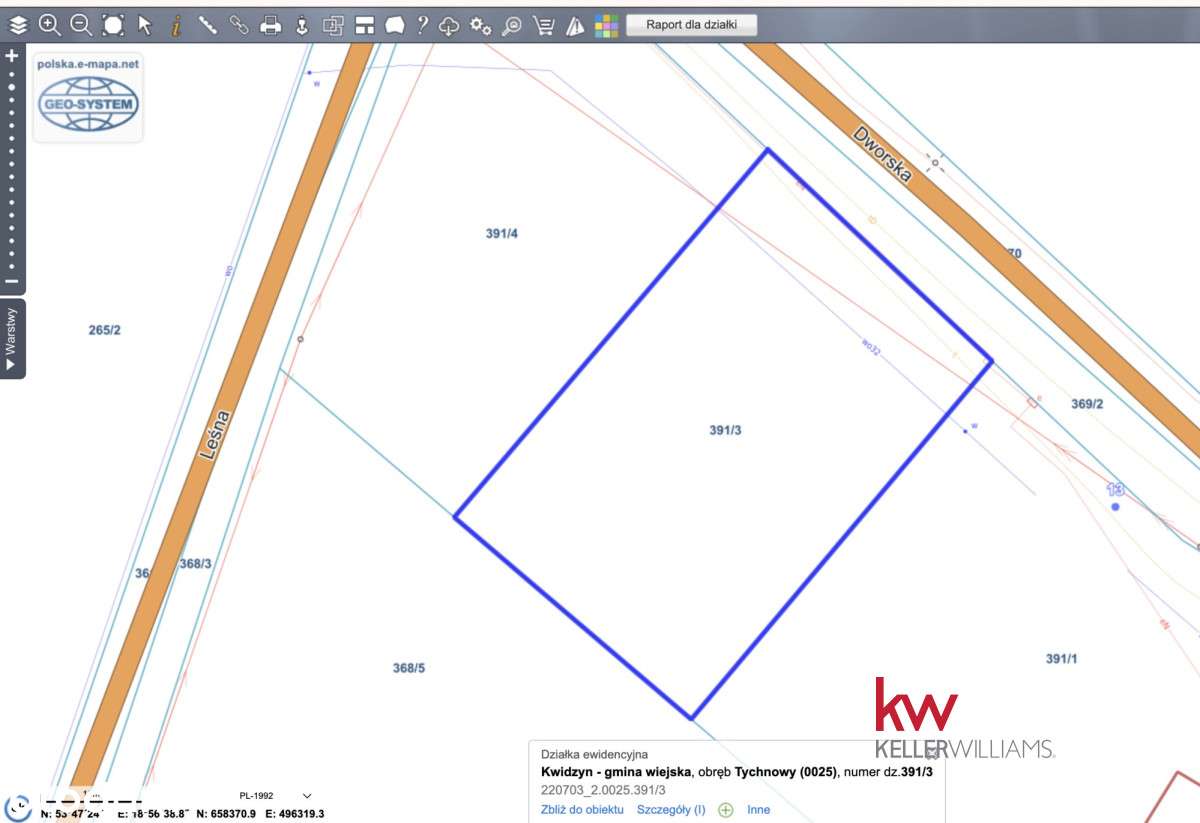Click the street view figure icon
Screen dimensions: 1200x823
(x=301, y=25)
